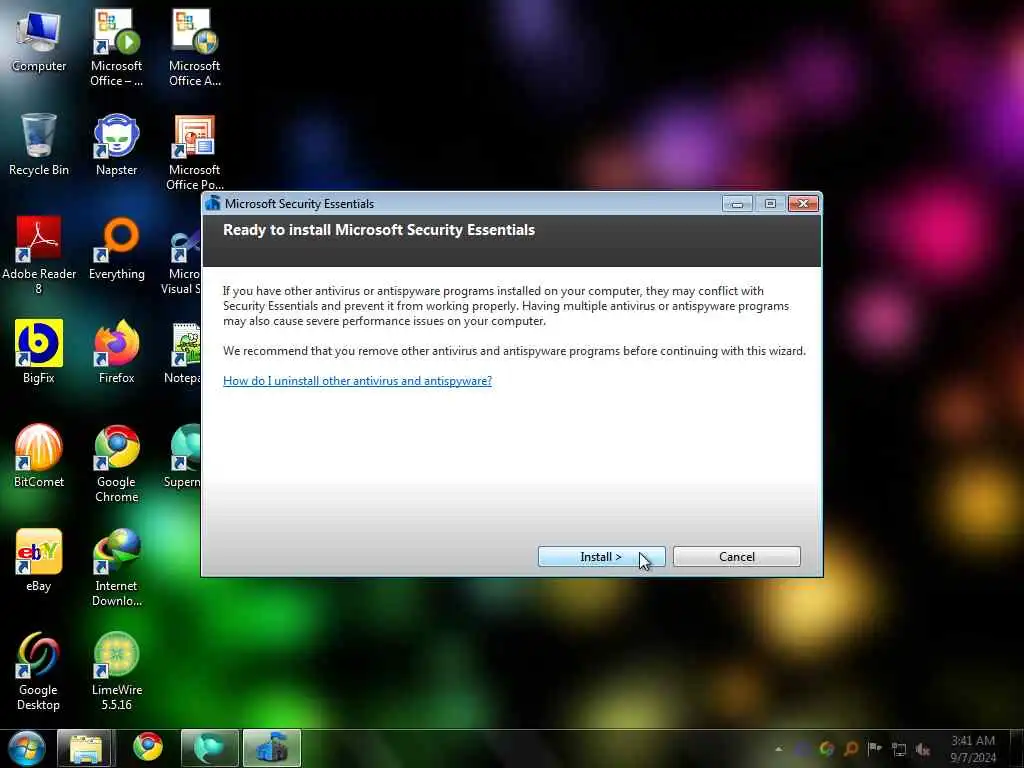Click the Microsoft Security Essentials title bar icon
Image resolution: width=1024 pixels, height=768 pixels.
pyautogui.click(x=213, y=203)
